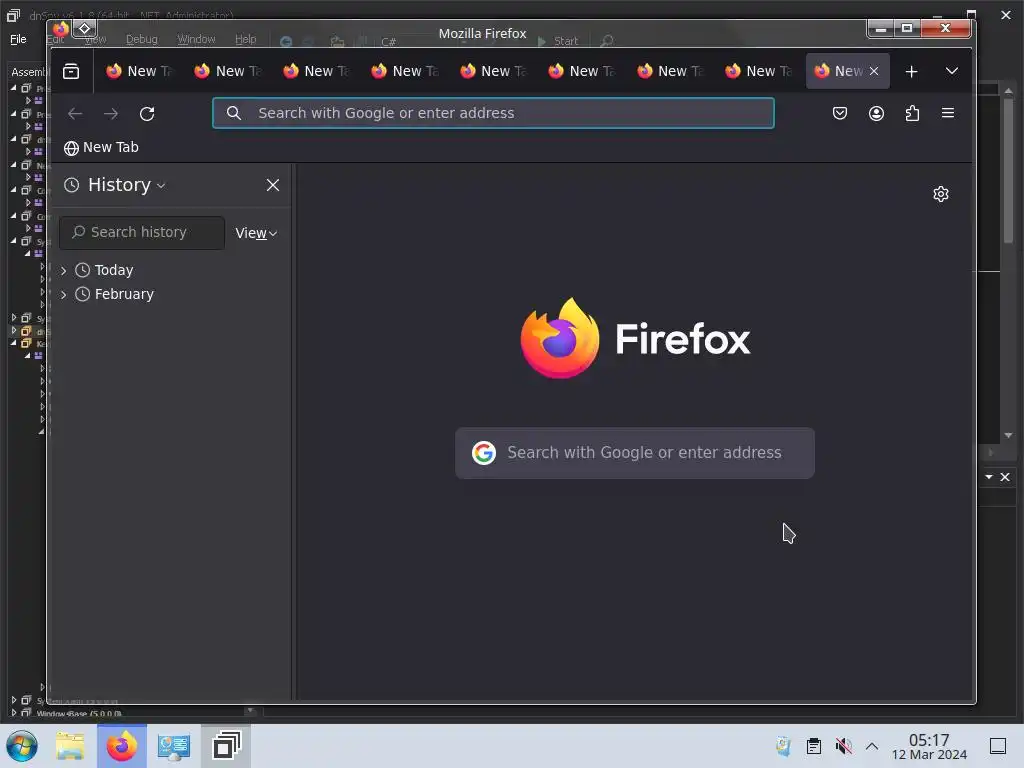The width and height of the screenshot is (1024, 768).
Task: Open new tab with plus button
Action: coord(912,71)
